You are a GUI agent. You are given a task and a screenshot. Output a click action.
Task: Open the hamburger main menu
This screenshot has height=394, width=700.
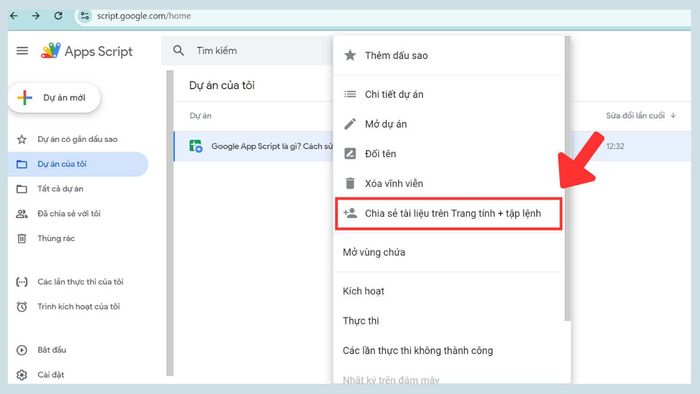[x=22, y=51]
